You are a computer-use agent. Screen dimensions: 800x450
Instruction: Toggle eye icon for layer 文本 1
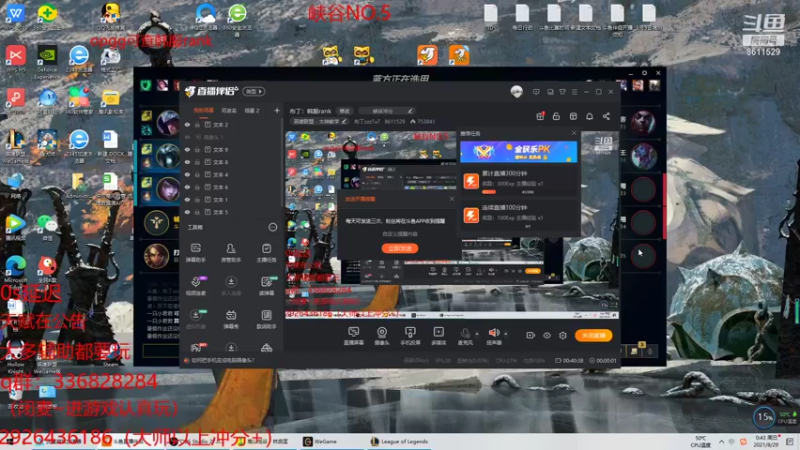[187, 199]
